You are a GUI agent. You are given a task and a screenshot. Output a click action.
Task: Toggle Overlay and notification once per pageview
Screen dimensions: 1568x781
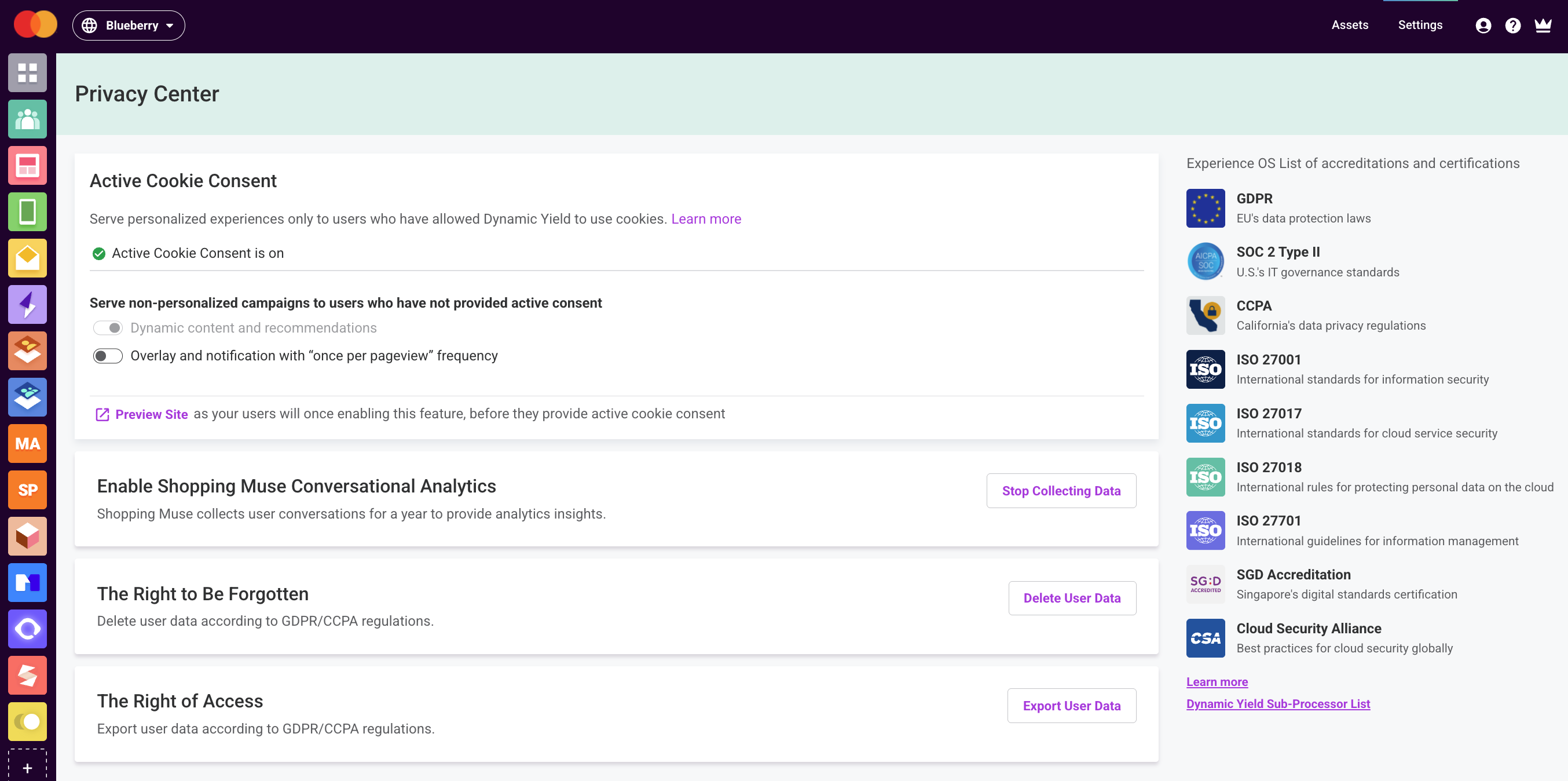point(108,356)
